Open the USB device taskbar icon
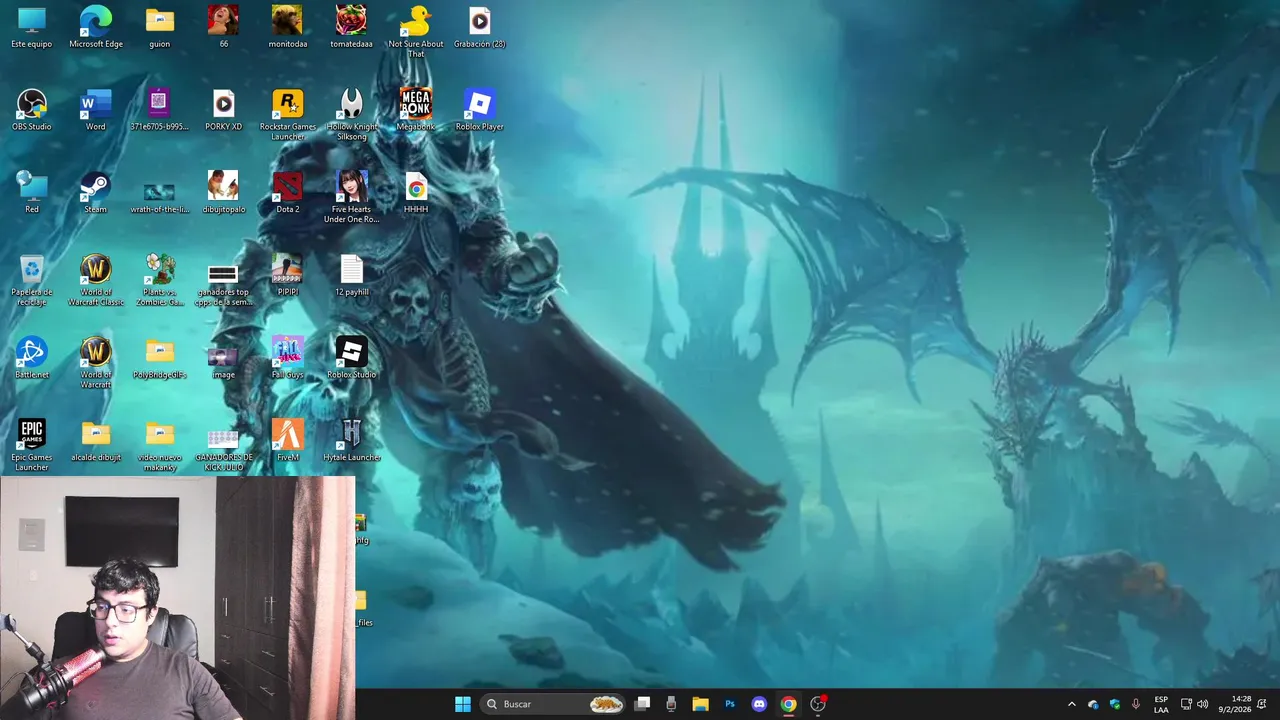This screenshot has height=720, width=1280. click(671, 704)
